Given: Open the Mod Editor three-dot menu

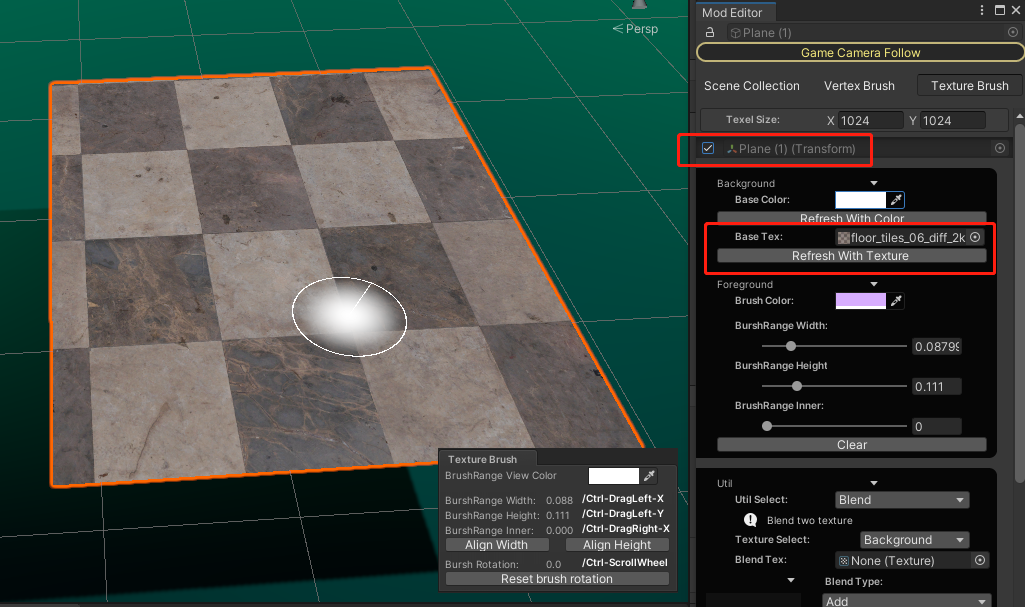Looking at the screenshot, I should tap(984, 10).
